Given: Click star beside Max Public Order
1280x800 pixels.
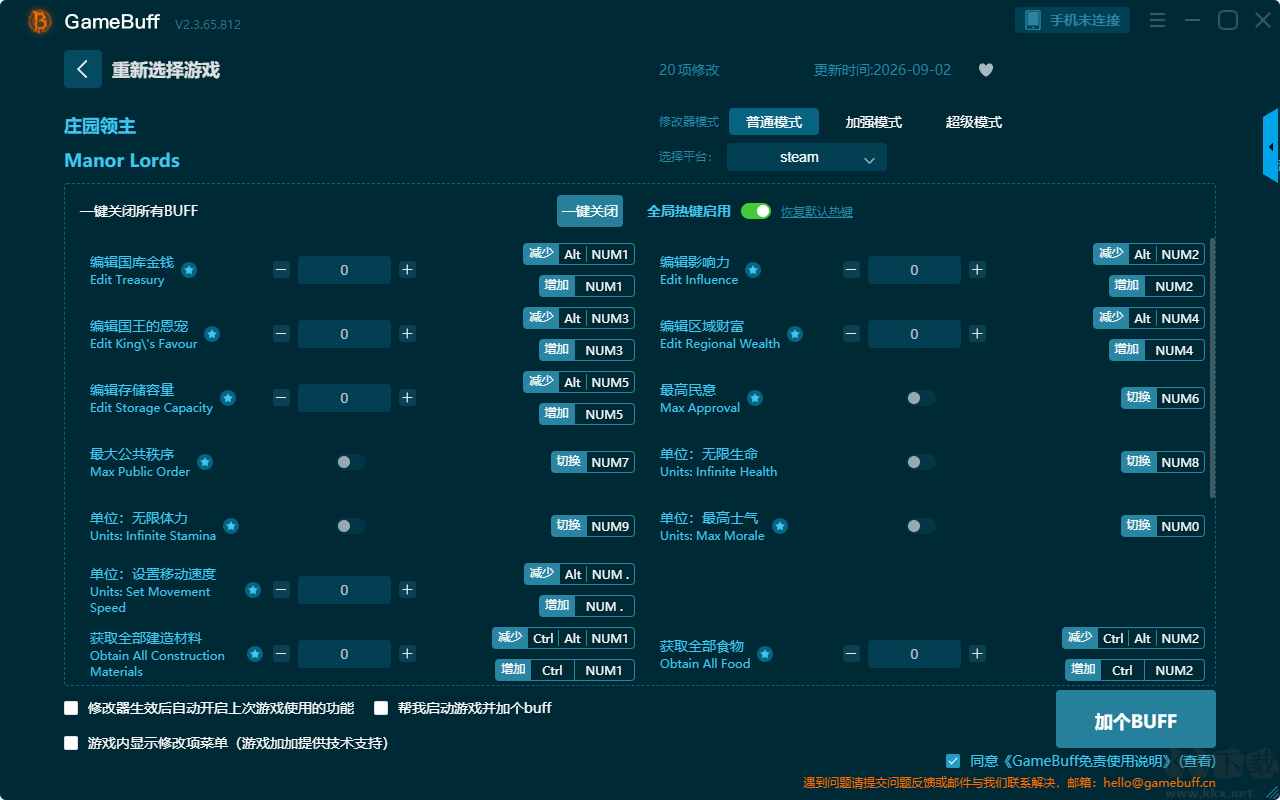Looking at the screenshot, I should click(x=205, y=462).
